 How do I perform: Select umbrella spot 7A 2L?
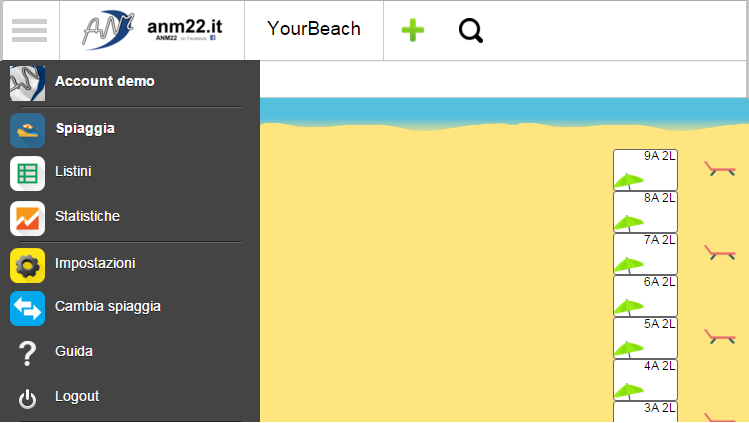[x=645, y=254]
